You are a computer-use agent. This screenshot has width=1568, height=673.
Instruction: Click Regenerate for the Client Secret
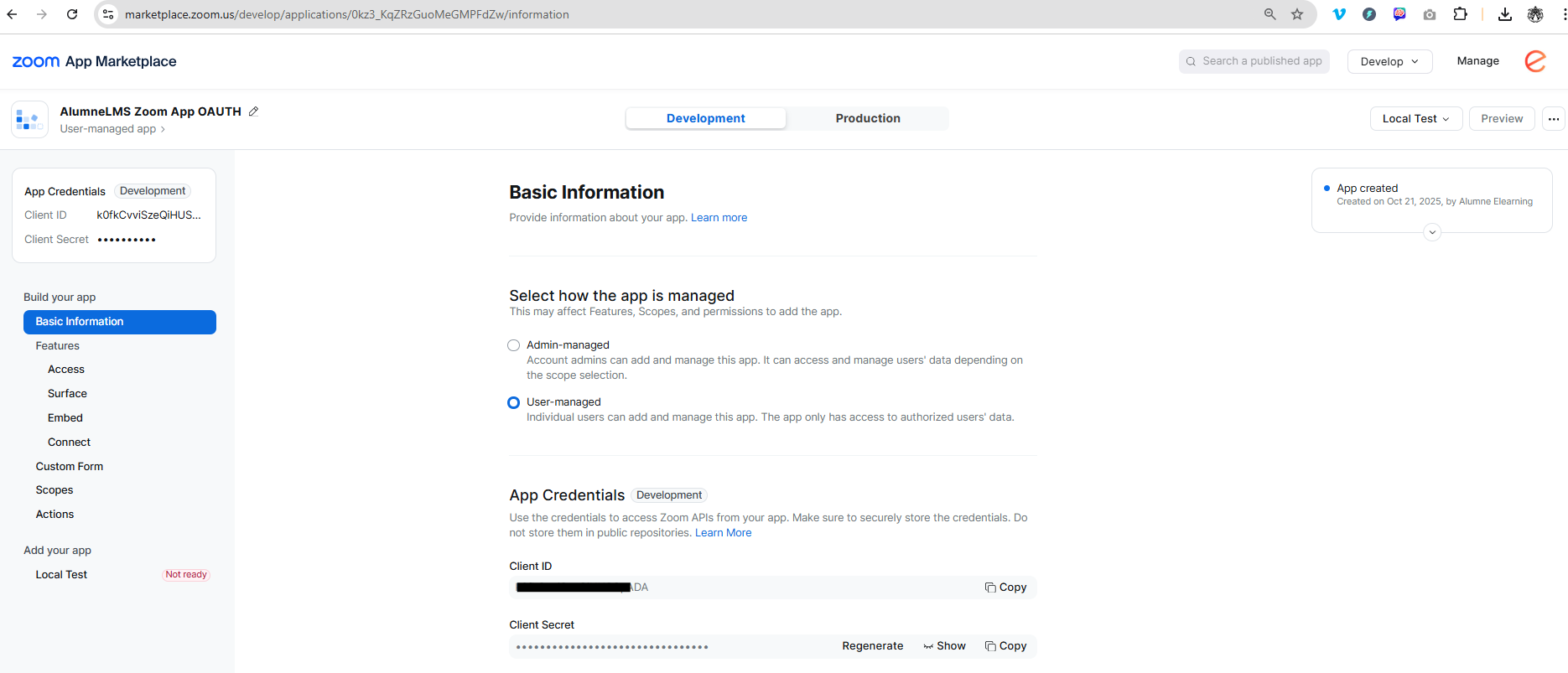pos(872,646)
